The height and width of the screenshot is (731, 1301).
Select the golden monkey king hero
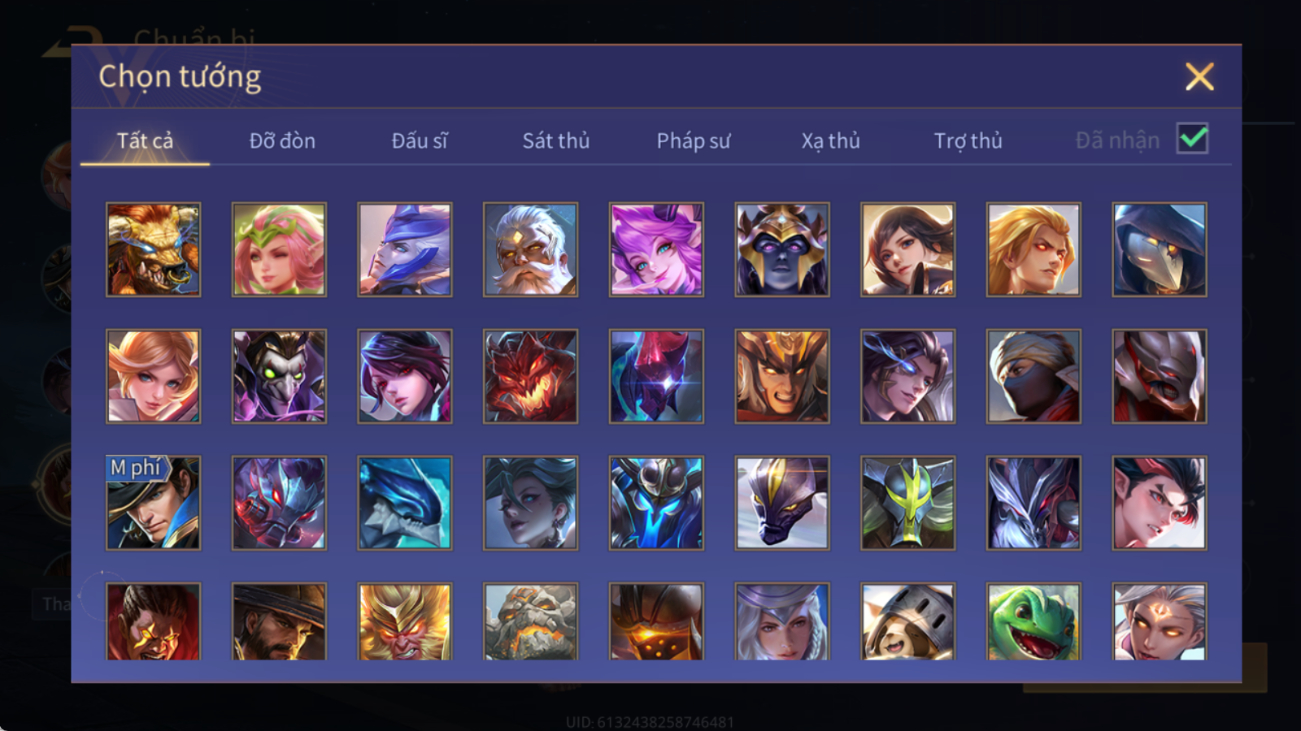405,621
